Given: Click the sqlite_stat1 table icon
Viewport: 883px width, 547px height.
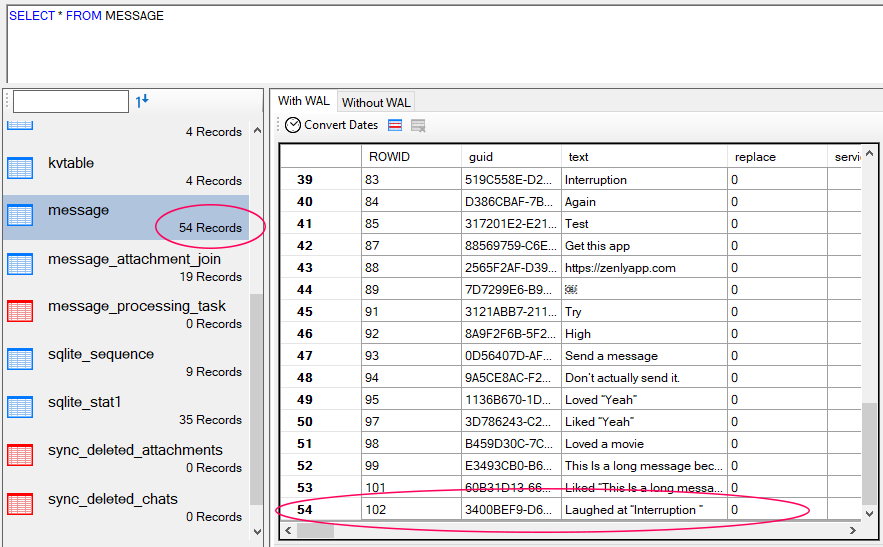Looking at the screenshot, I should coord(20,407).
